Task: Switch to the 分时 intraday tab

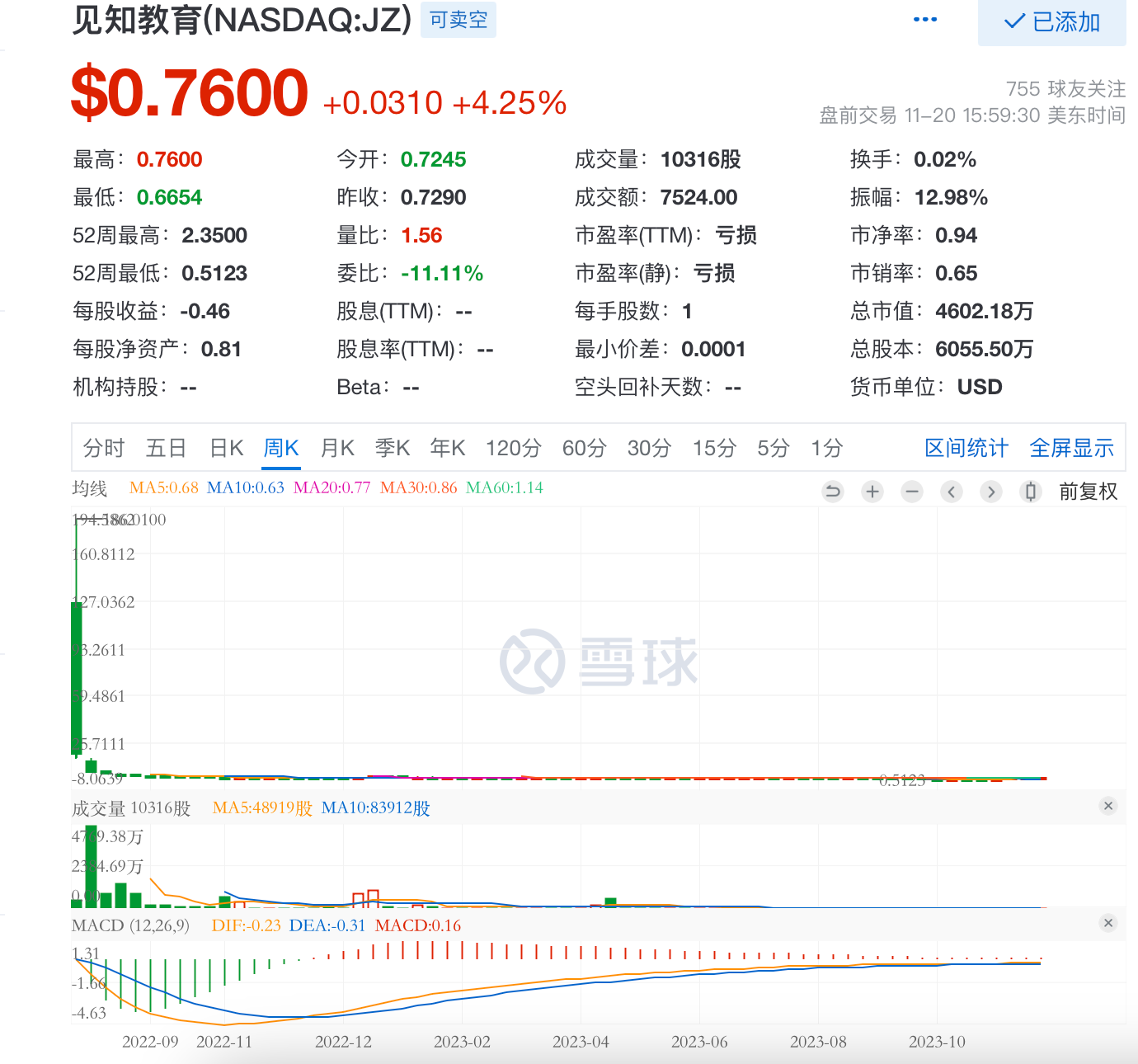Action: tap(104, 448)
